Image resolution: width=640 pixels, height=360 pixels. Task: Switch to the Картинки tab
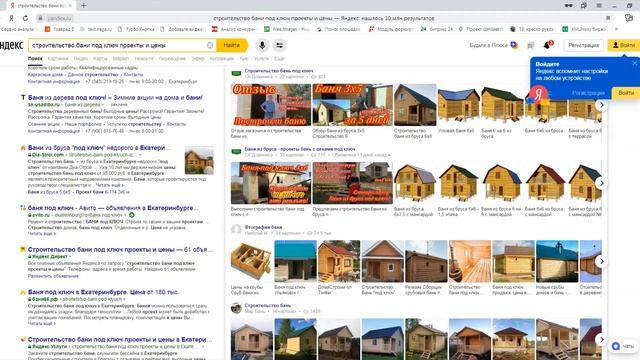58,59
